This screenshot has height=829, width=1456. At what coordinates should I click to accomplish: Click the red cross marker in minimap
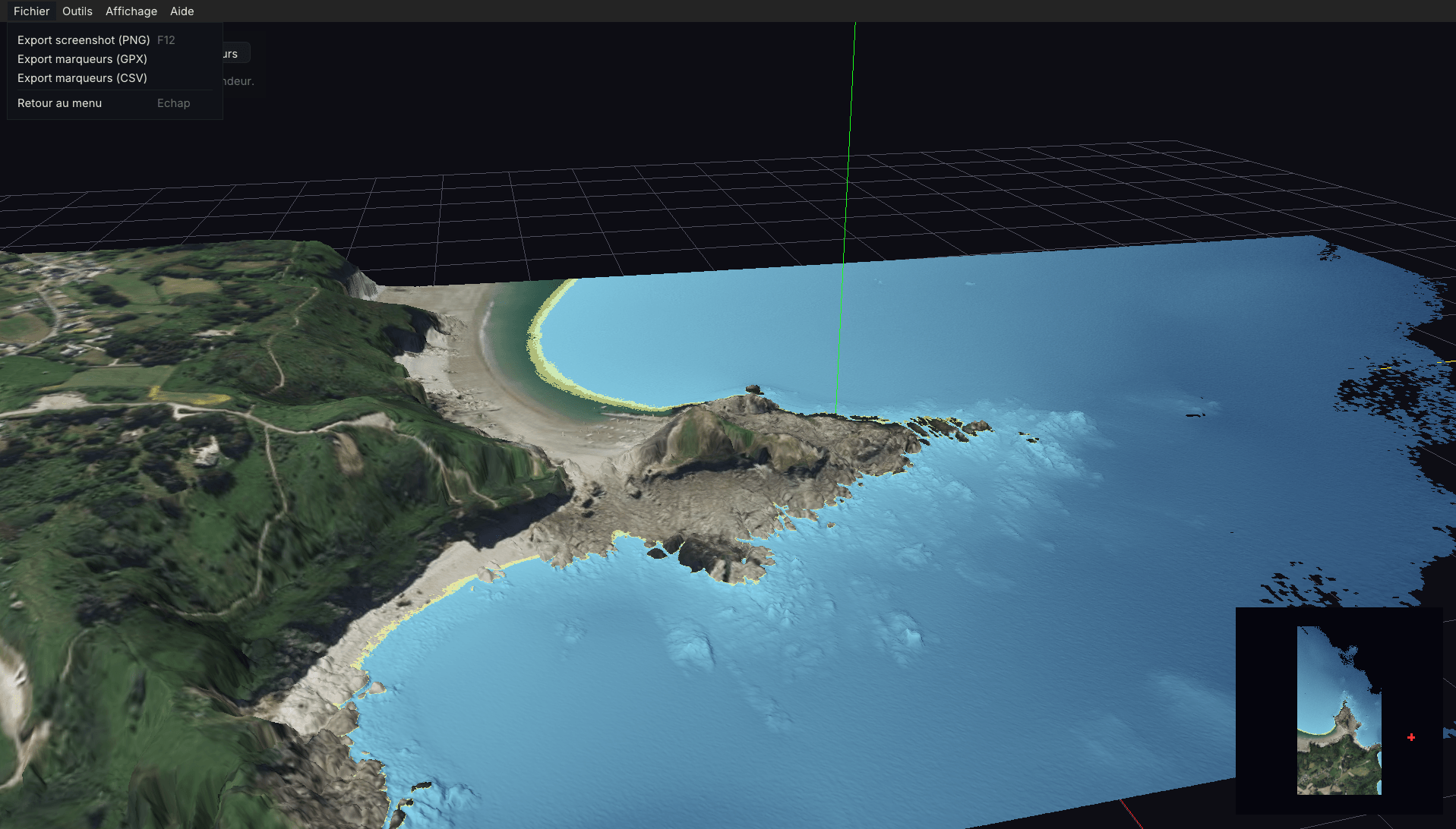1411,737
